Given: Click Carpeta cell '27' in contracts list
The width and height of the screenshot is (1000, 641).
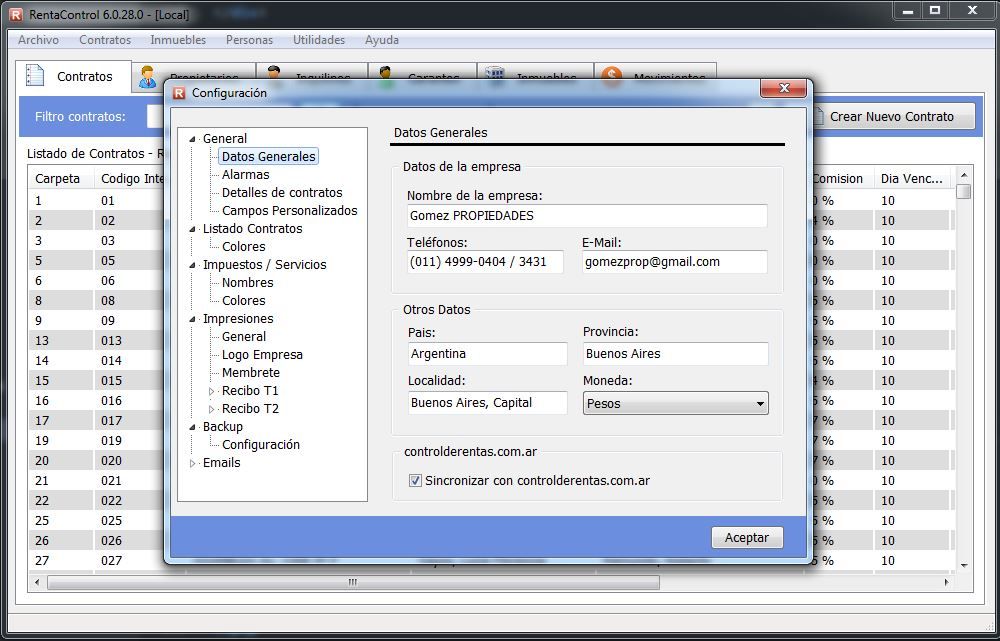Looking at the screenshot, I should [x=61, y=561].
